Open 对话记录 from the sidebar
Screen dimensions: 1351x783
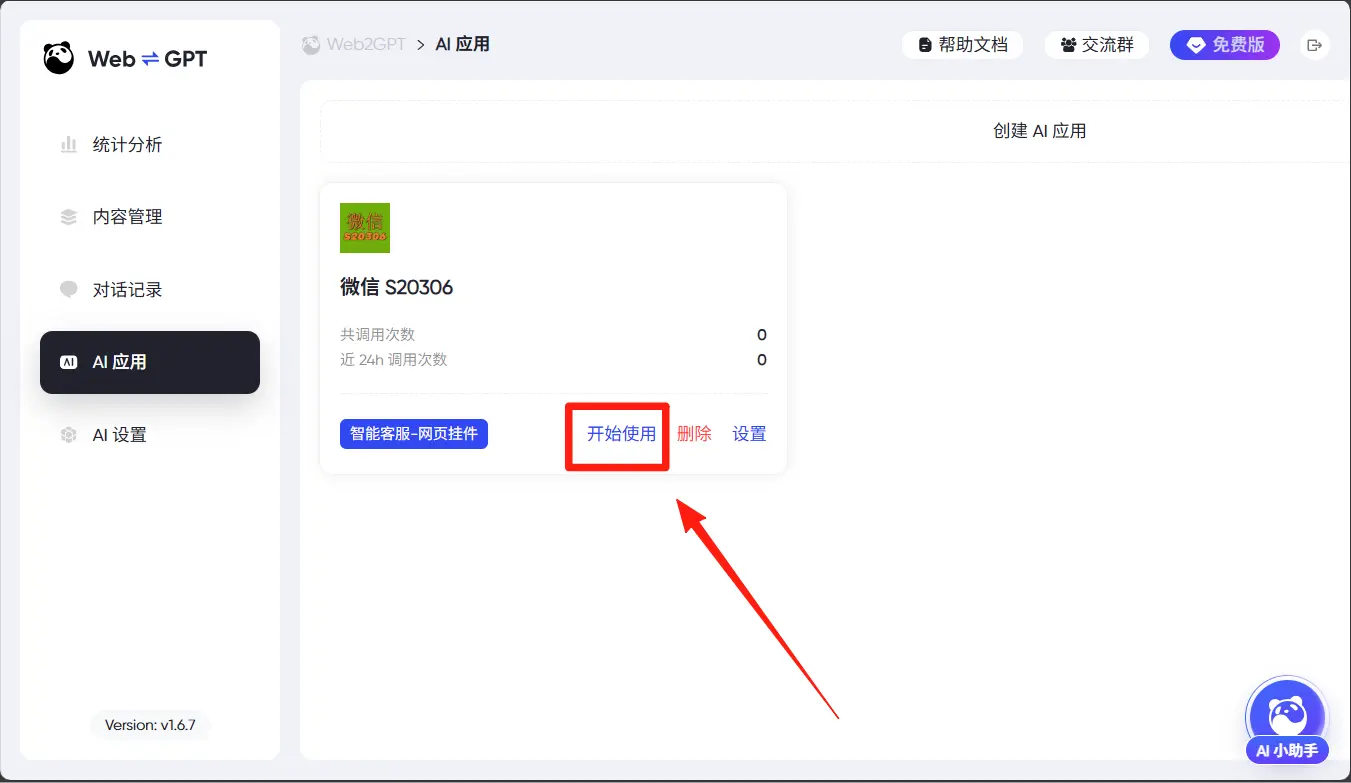[127, 290]
